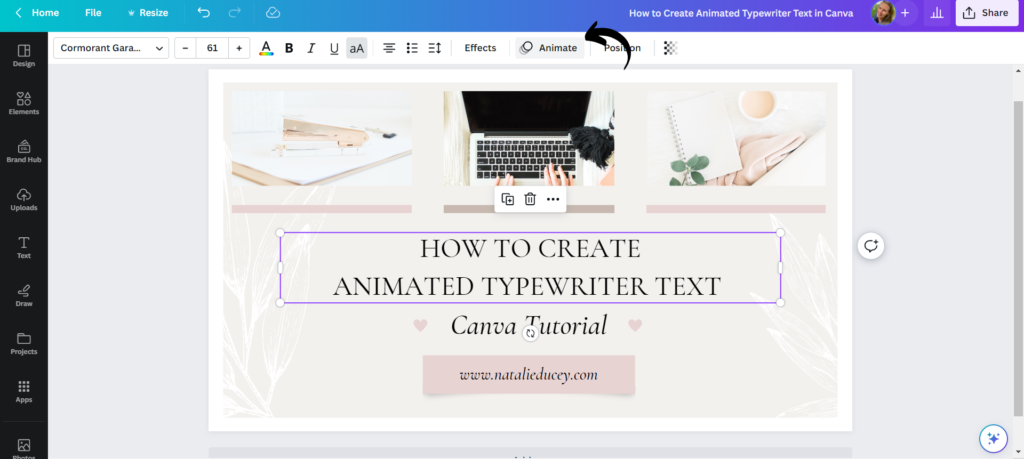Go back to Home
The width and height of the screenshot is (1024, 459).
point(37,12)
